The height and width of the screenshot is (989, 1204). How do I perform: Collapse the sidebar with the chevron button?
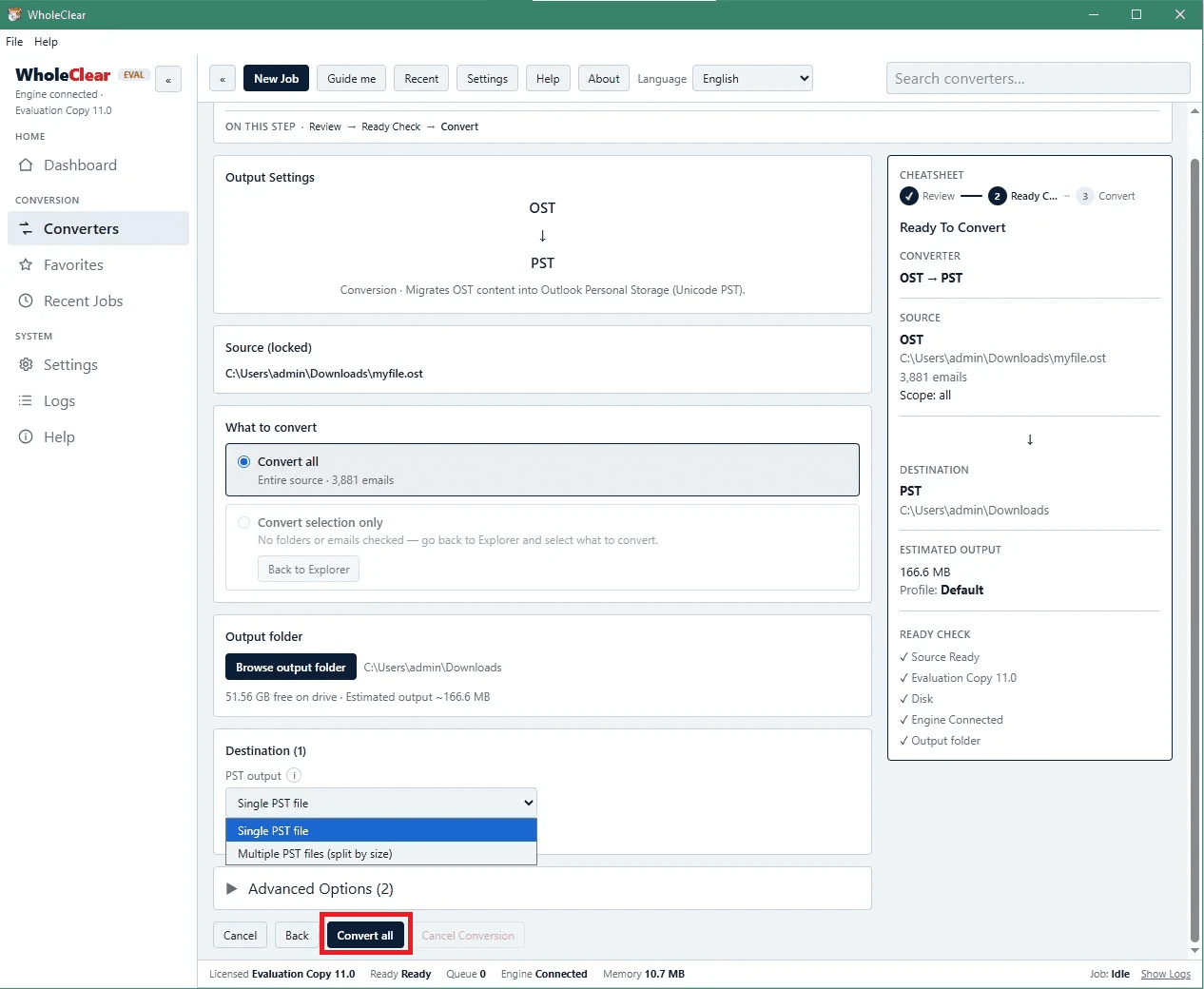click(168, 80)
